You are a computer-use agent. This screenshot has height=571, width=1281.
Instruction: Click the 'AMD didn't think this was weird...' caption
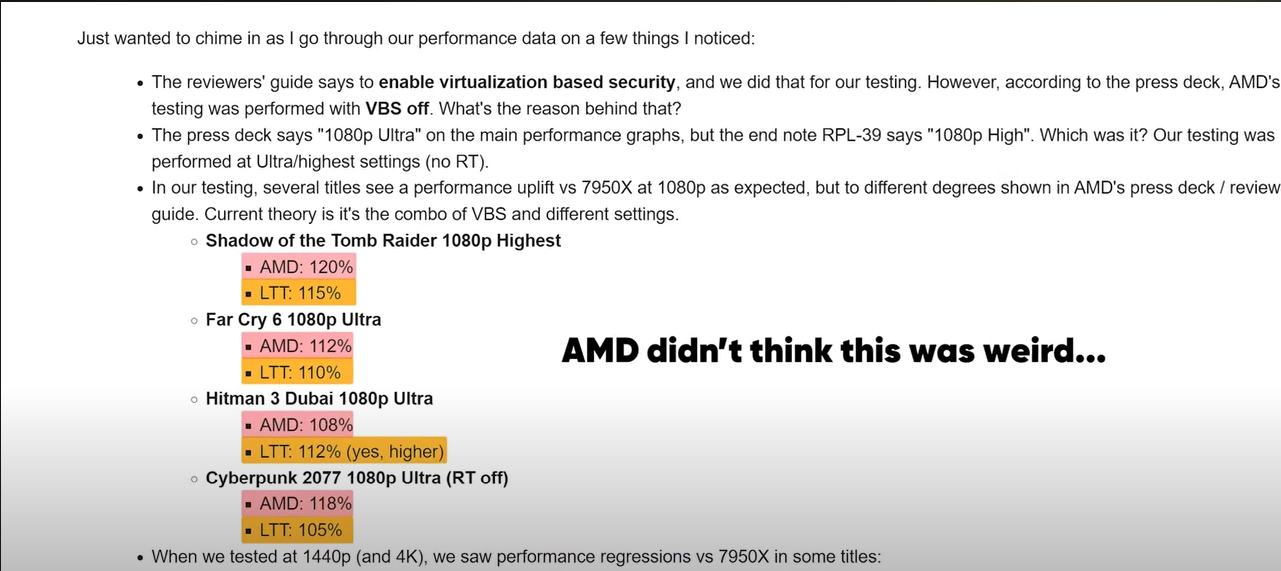[833, 351]
